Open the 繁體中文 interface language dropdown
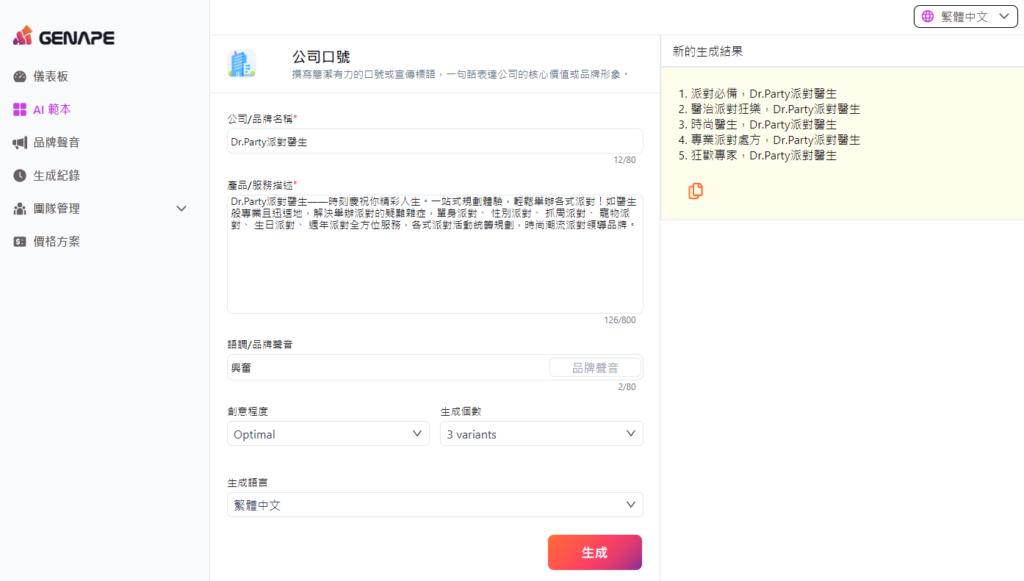Image resolution: width=1024 pixels, height=581 pixels. [x=965, y=16]
